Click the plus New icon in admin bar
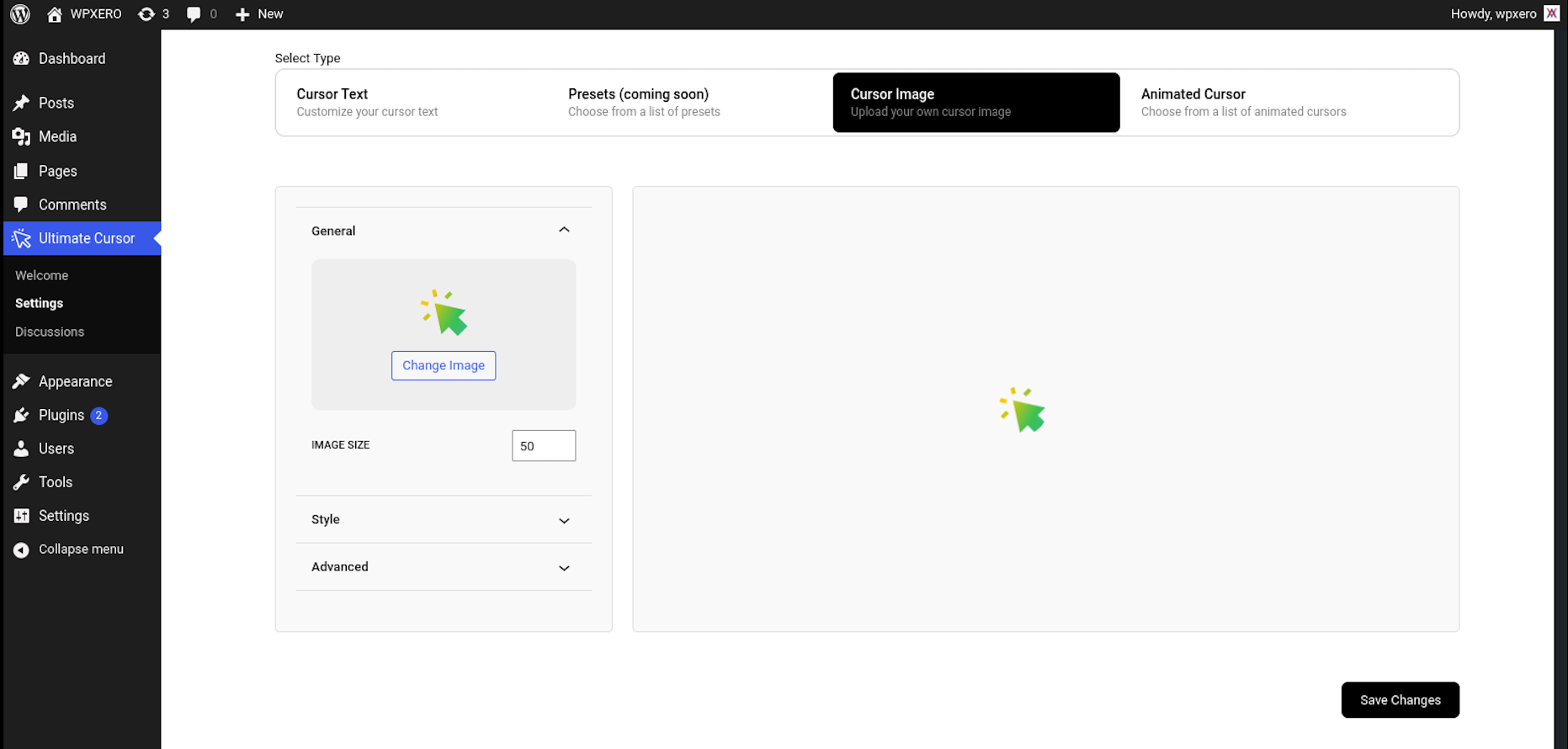 pyautogui.click(x=242, y=14)
